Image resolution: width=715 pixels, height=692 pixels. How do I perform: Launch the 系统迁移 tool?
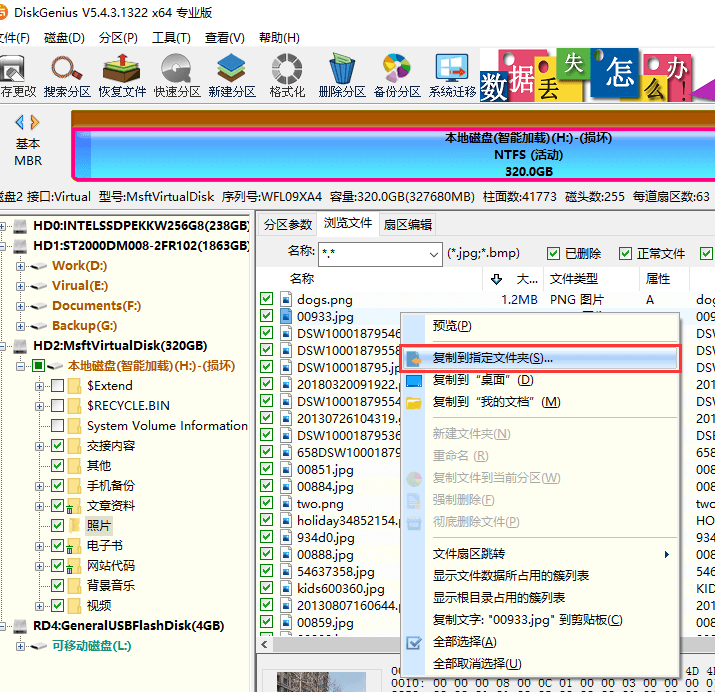(x=452, y=75)
